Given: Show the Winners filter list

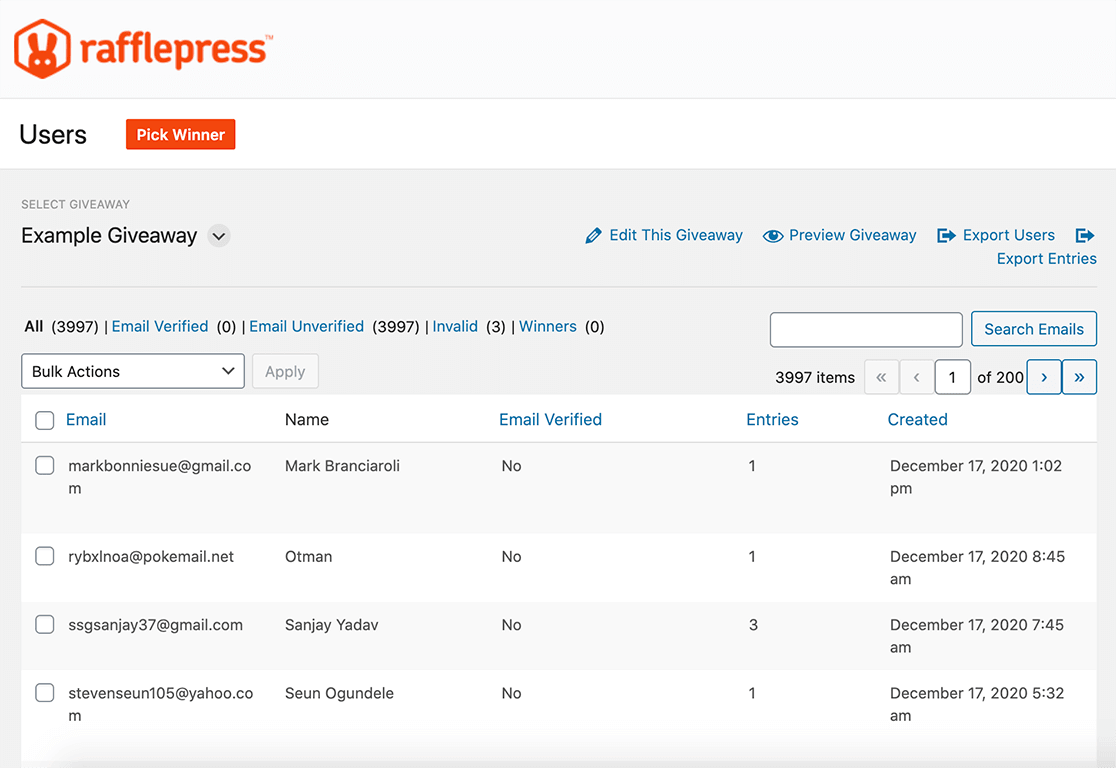Looking at the screenshot, I should (x=547, y=327).
